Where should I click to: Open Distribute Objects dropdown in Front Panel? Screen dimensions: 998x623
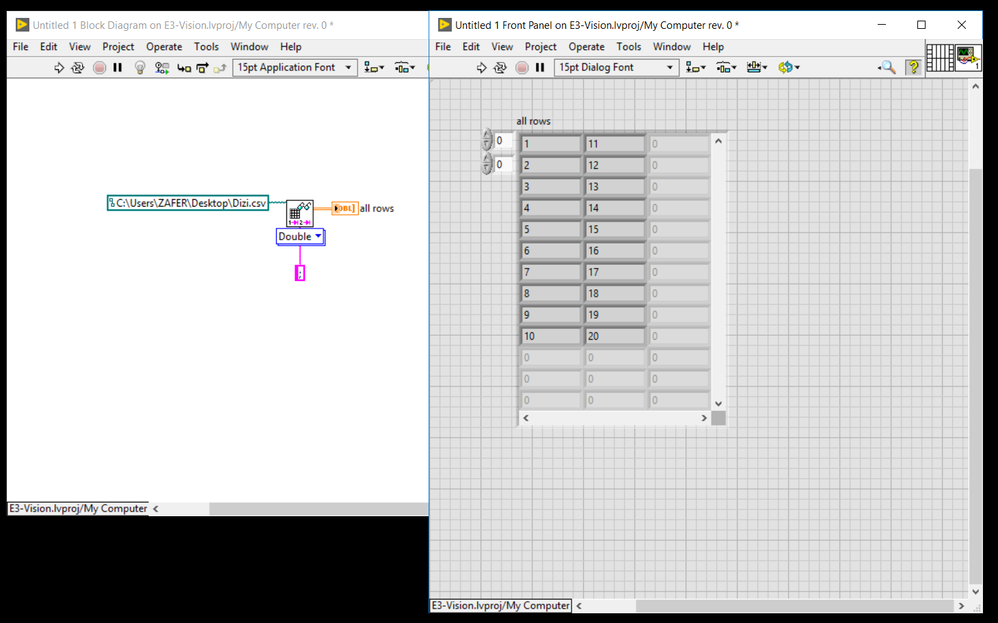click(726, 67)
